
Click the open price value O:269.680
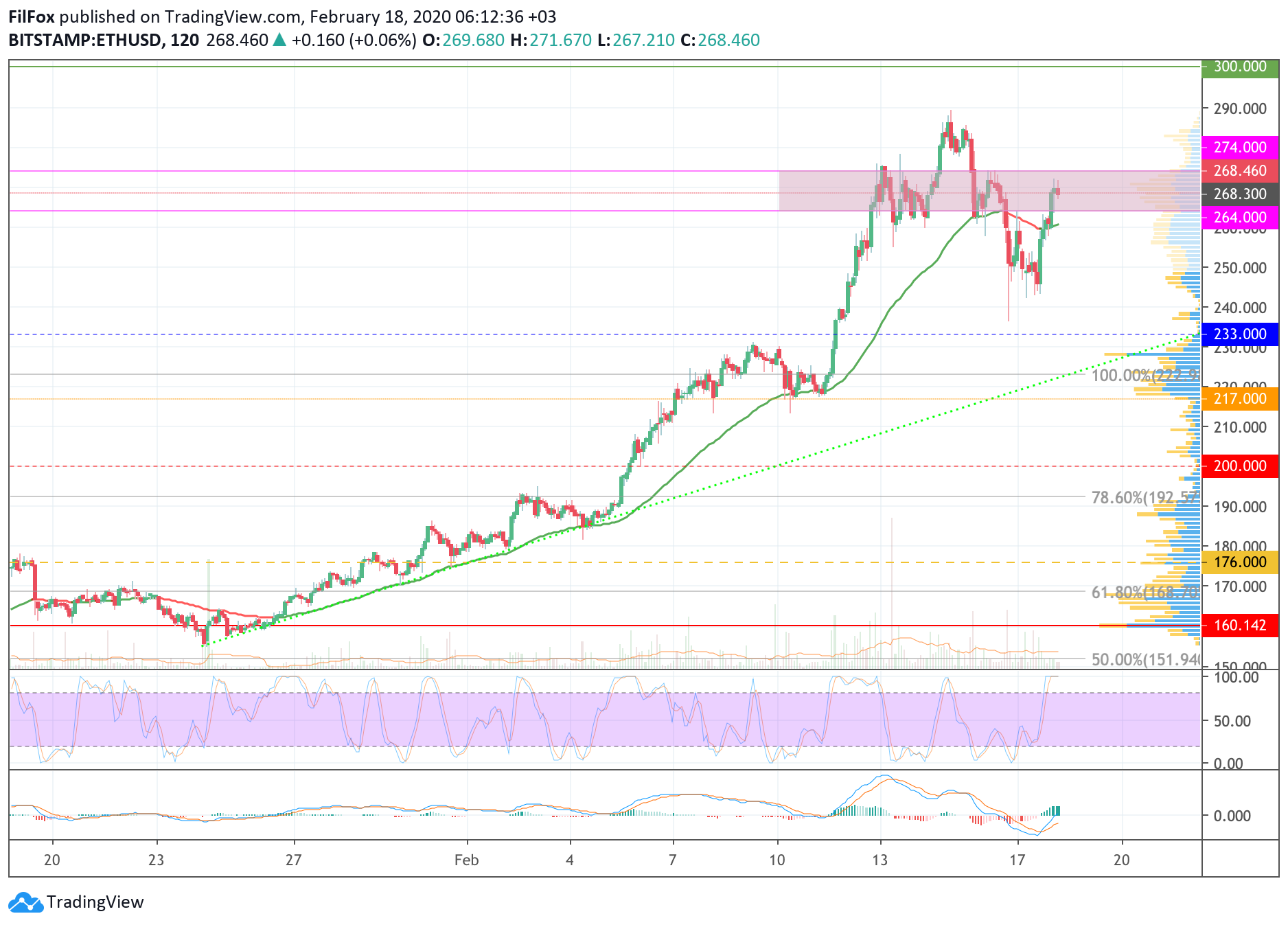pos(463,40)
